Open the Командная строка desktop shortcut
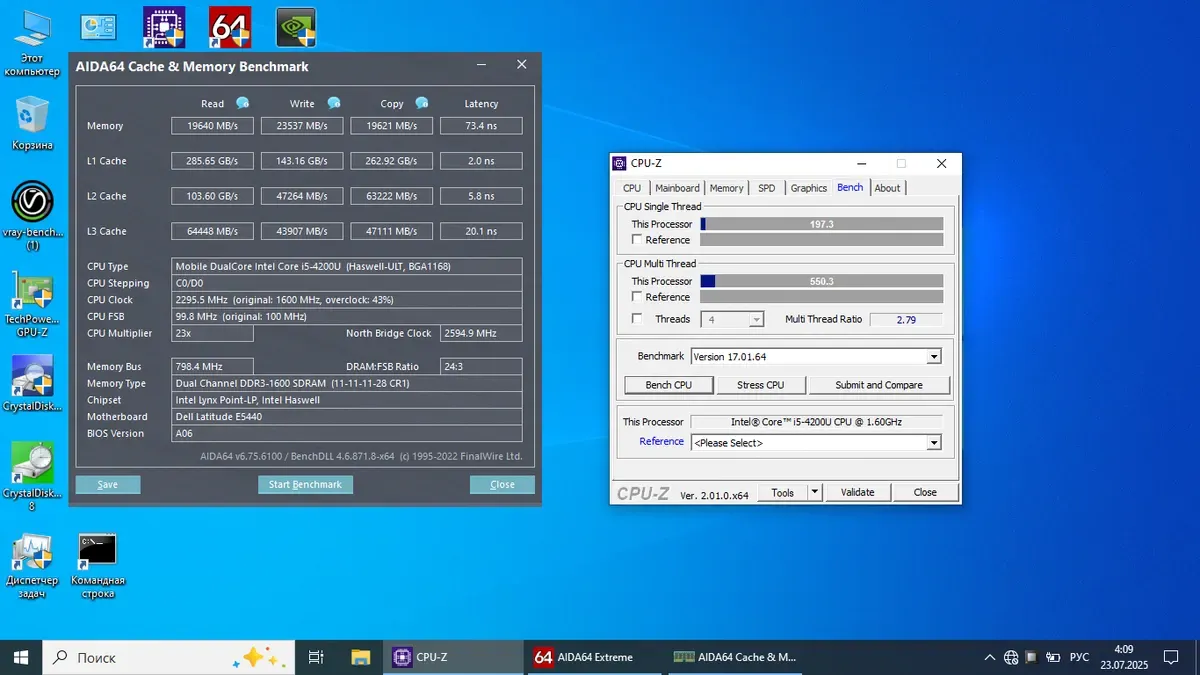1200x675 pixels. [97, 550]
